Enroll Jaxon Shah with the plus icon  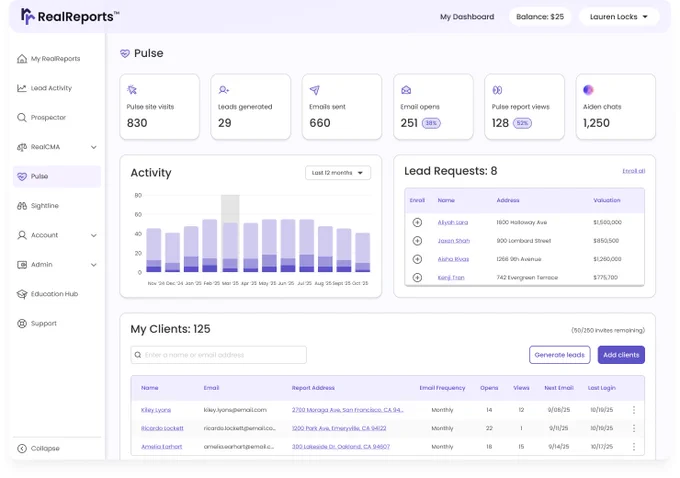(x=417, y=241)
